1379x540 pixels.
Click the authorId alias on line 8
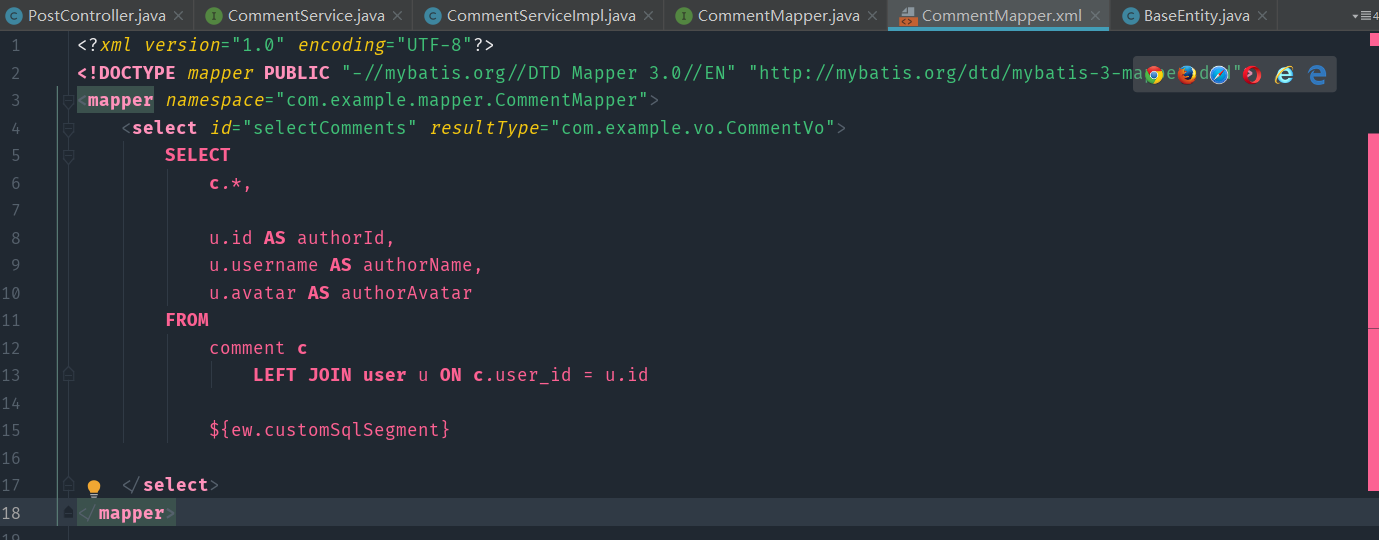(341, 238)
